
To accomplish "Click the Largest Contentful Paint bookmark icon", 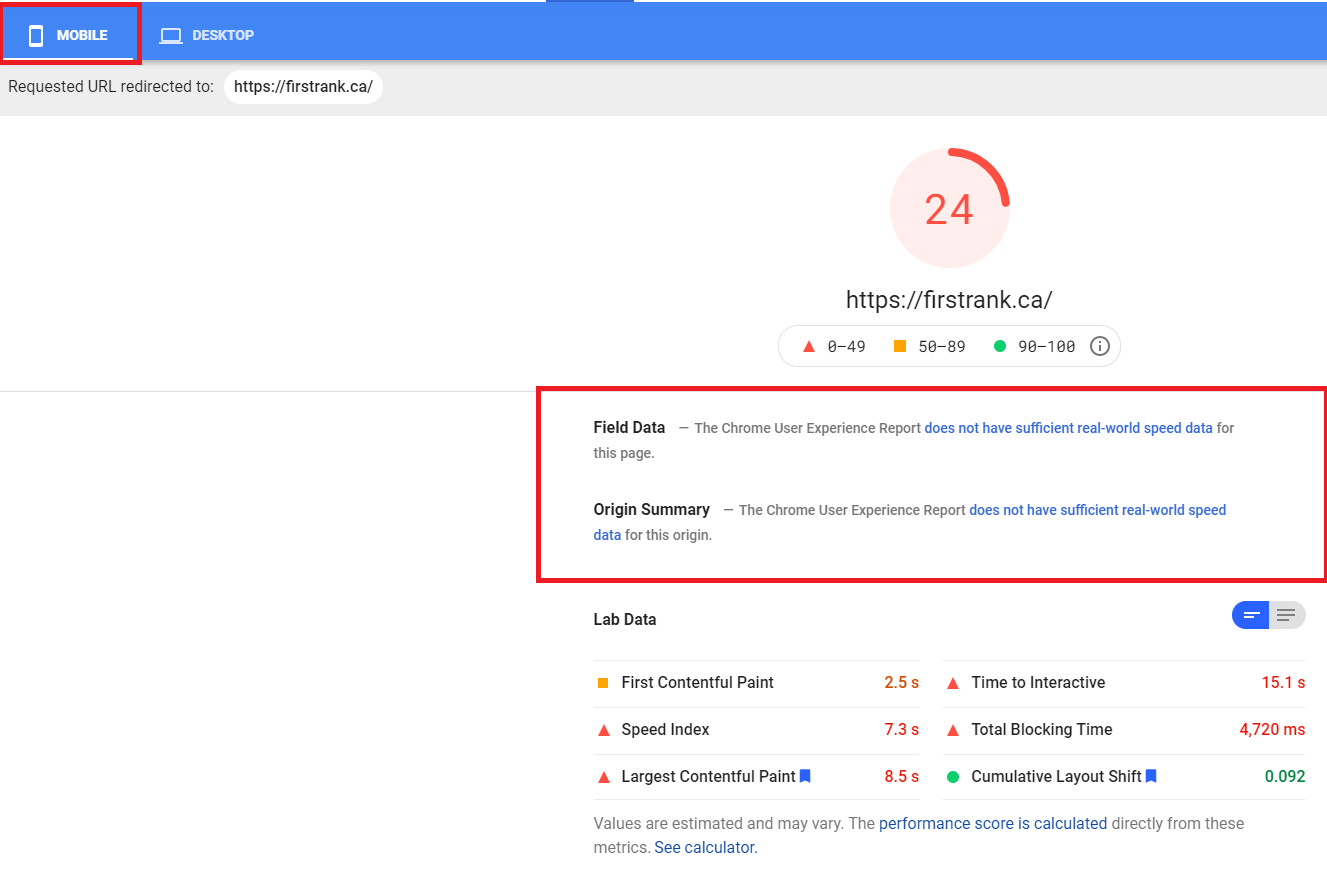I will tap(805, 776).
